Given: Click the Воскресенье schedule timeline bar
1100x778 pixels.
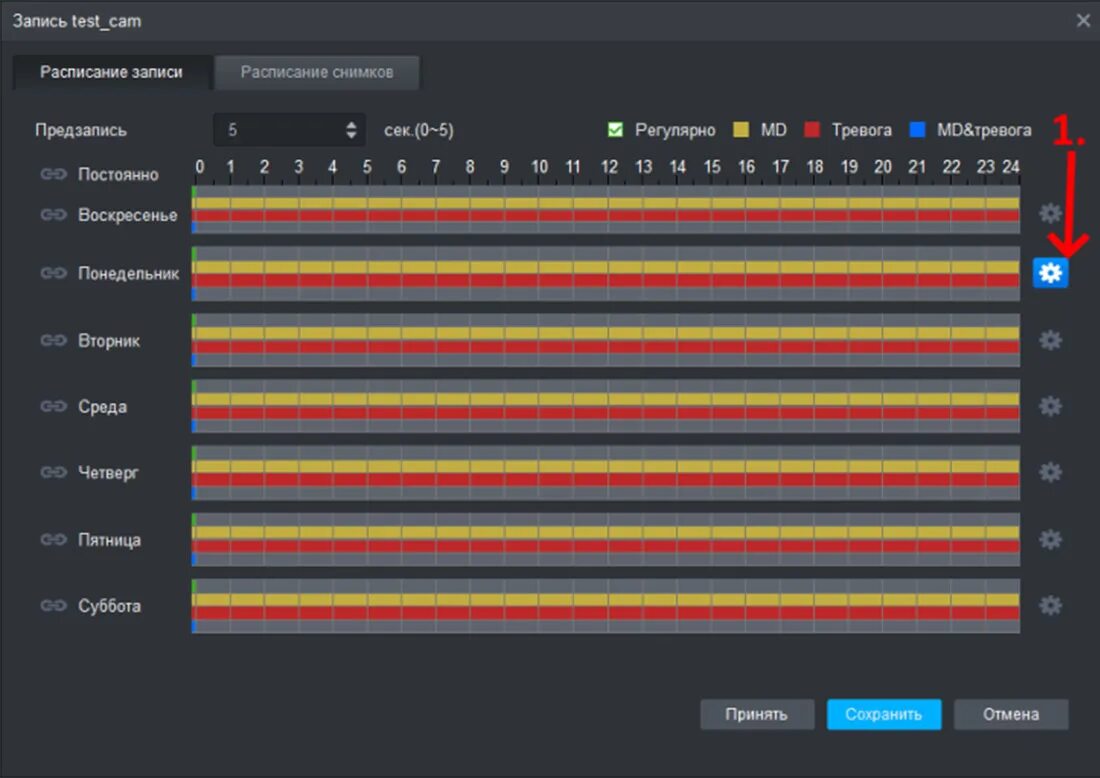Looking at the screenshot, I should (x=606, y=209).
